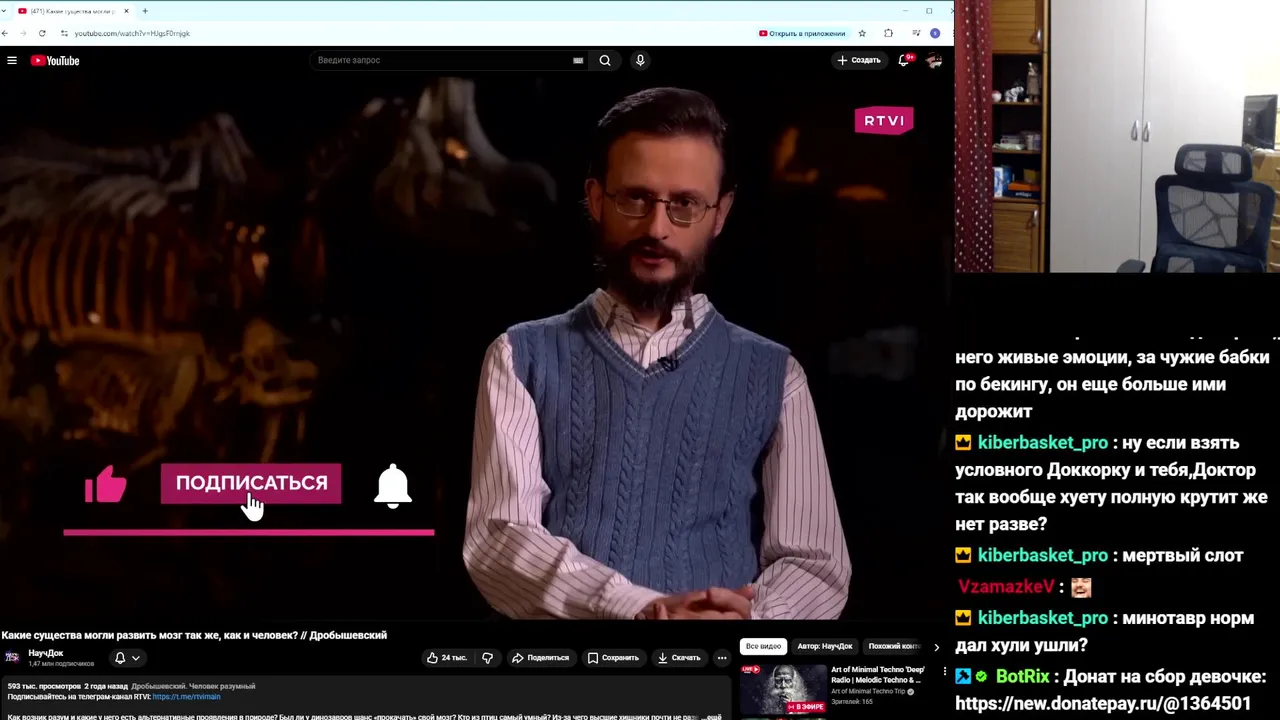Viewport: 1280px width, 720px height.
Task: Start voice search with the microphone icon
Action: (640, 60)
